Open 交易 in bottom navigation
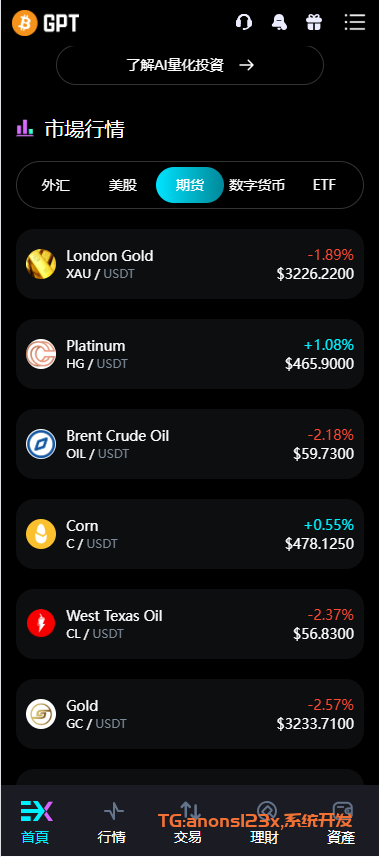This screenshot has height=857, width=379. point(188,821)
